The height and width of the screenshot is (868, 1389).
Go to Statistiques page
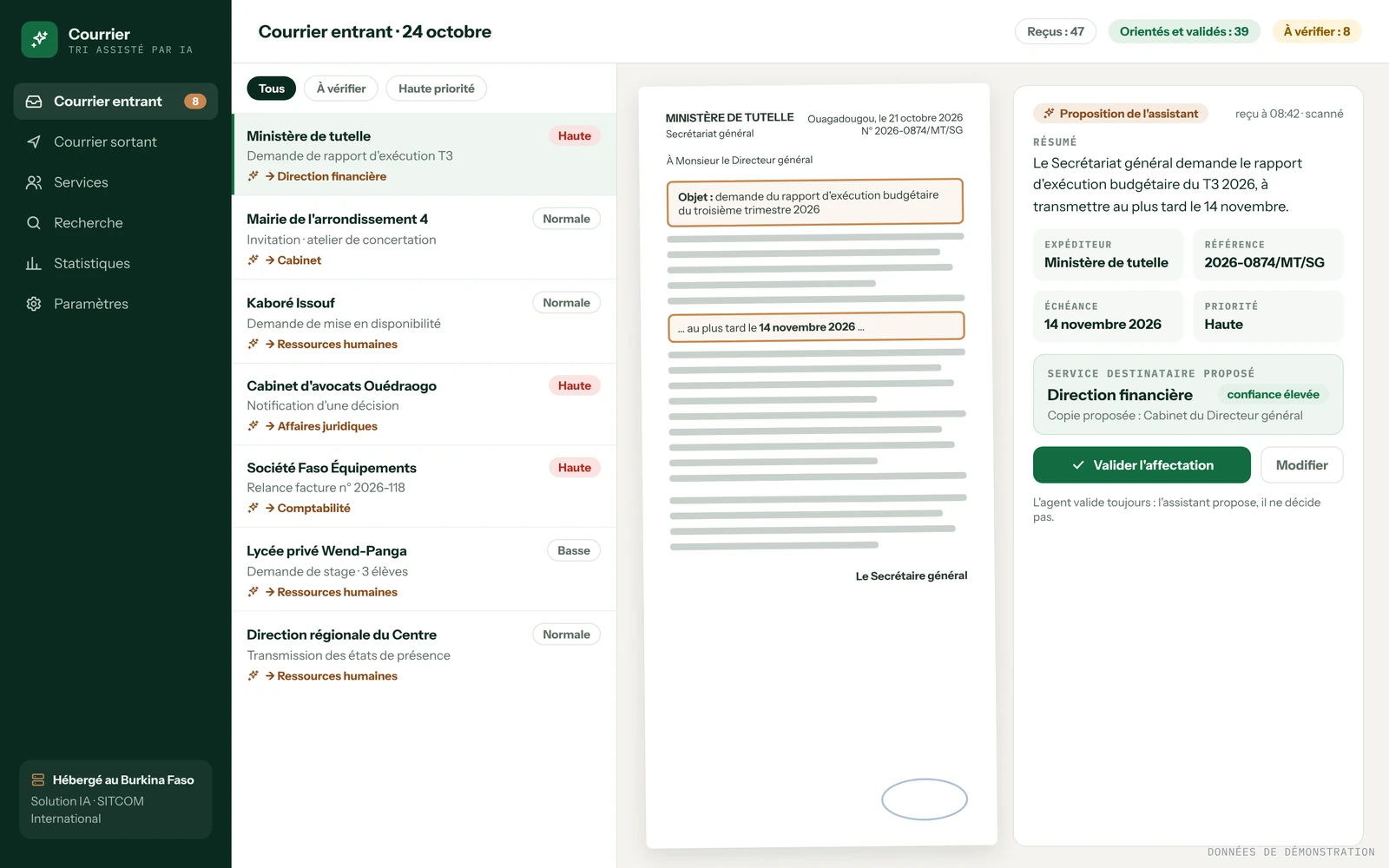[115, 263]
